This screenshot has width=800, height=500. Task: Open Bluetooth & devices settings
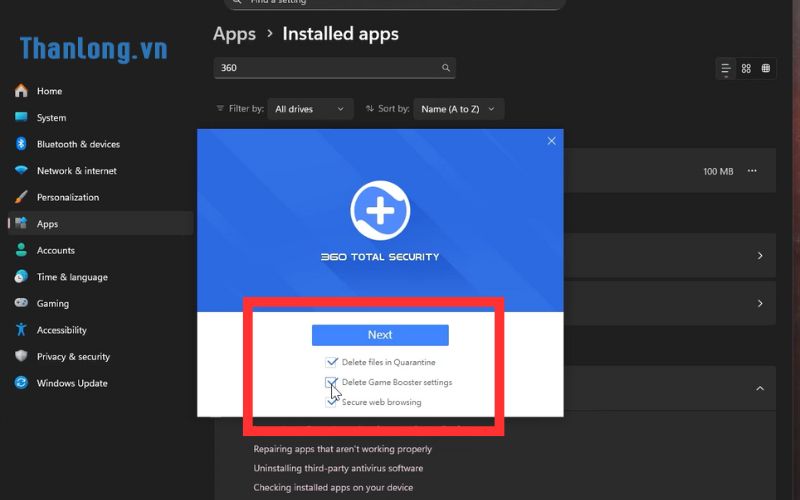pos(78,144)
